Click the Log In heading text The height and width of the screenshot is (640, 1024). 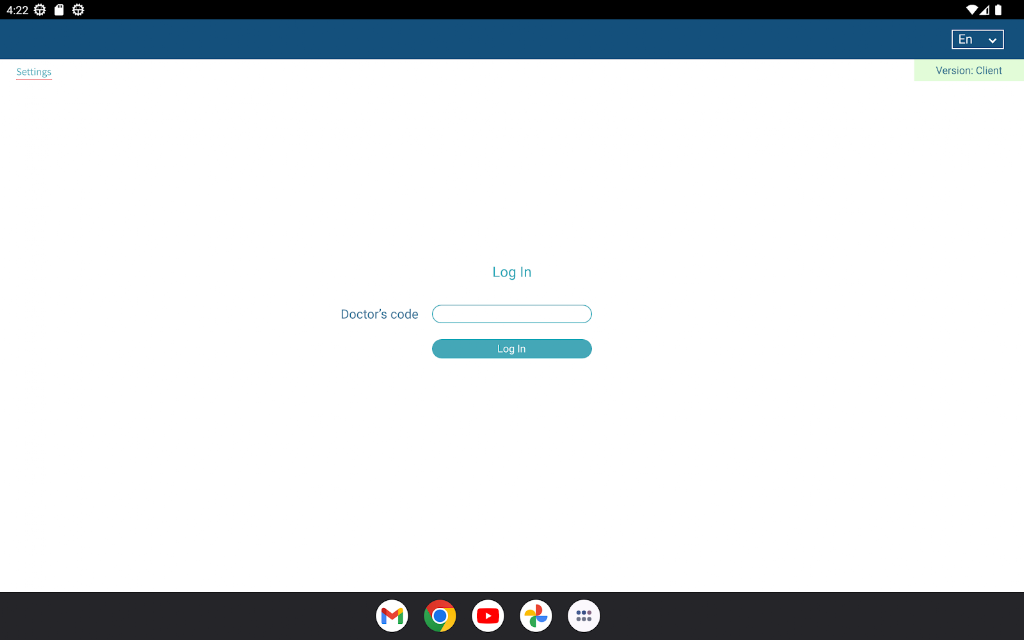511,272
